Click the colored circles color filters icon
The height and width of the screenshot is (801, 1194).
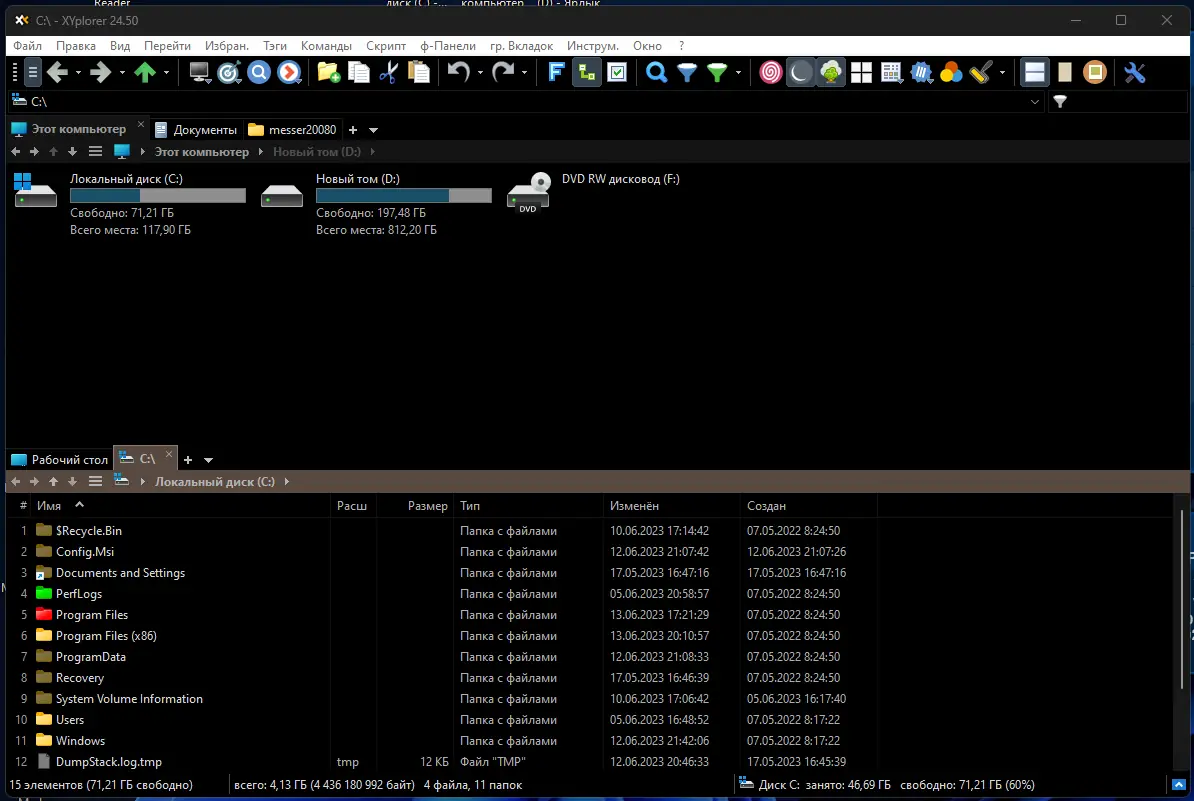(x=951, y=73)
